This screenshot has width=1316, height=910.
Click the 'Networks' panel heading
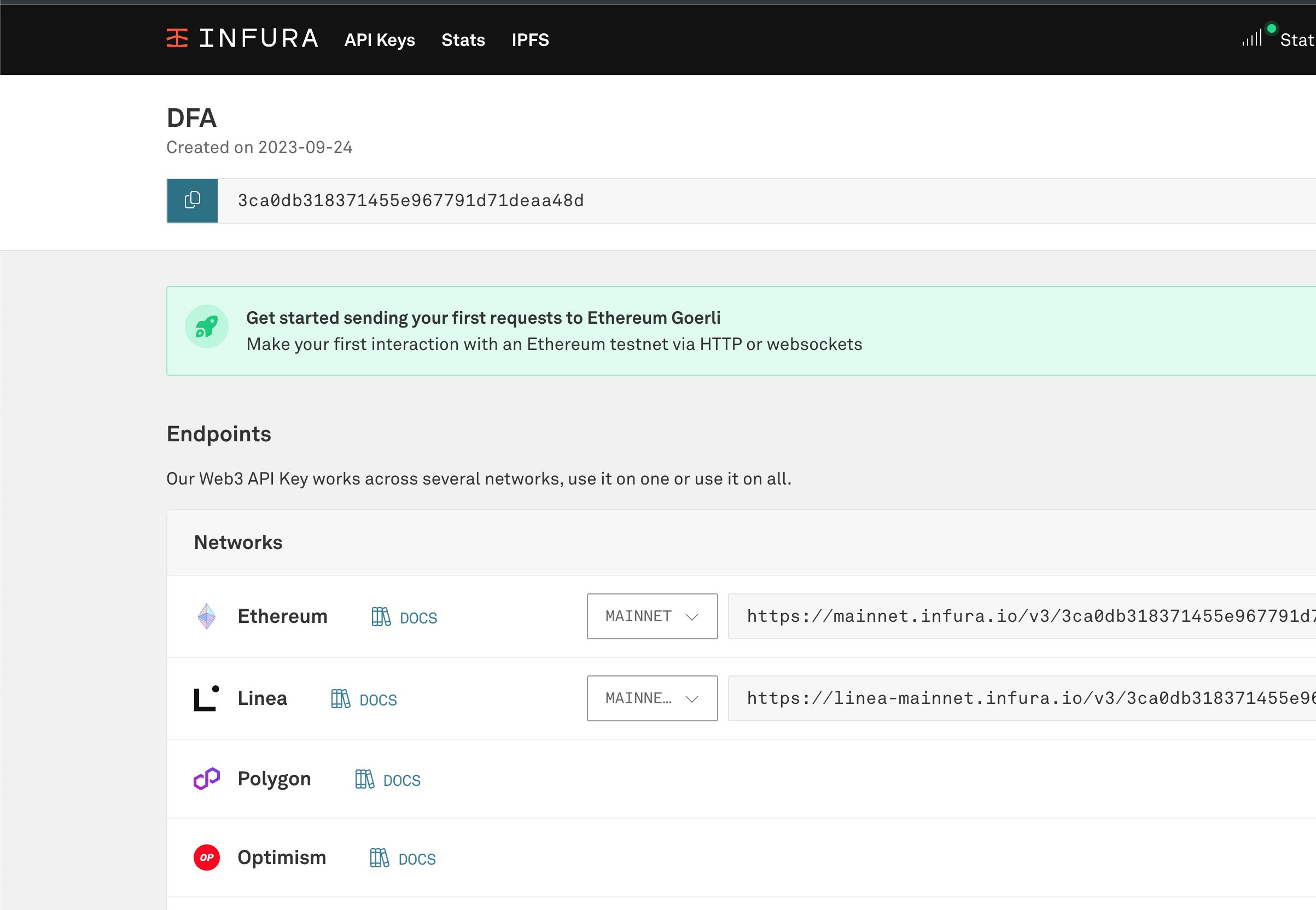coord(238,542)
